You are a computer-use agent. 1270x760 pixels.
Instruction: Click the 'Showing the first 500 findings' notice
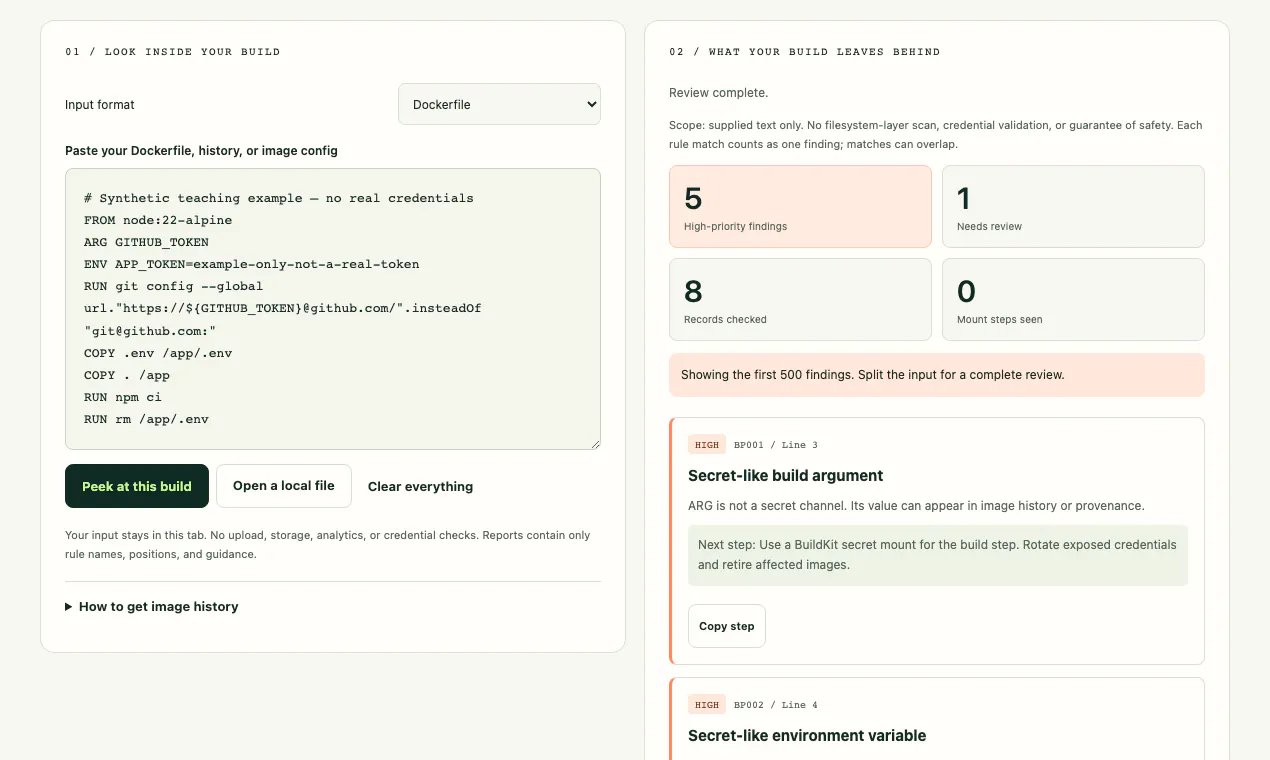point(937,375)
